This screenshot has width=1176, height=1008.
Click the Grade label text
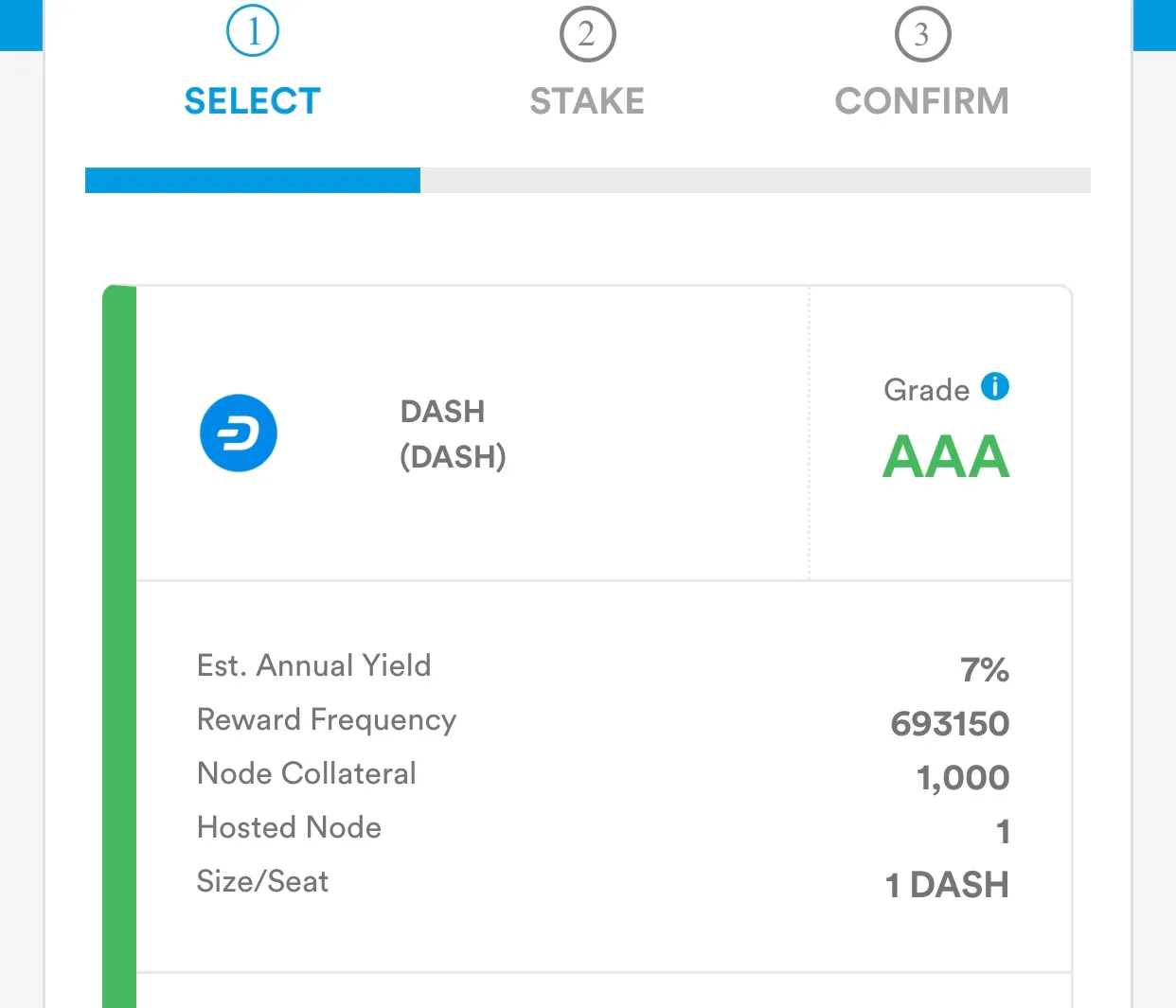[926, 390]
